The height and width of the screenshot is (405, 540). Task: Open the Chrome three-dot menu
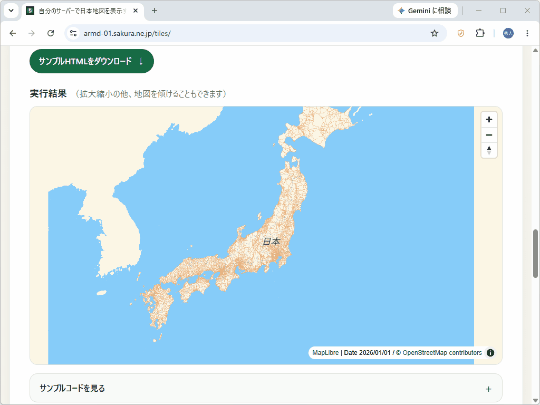pyautogui.click(x=527, y=33)
